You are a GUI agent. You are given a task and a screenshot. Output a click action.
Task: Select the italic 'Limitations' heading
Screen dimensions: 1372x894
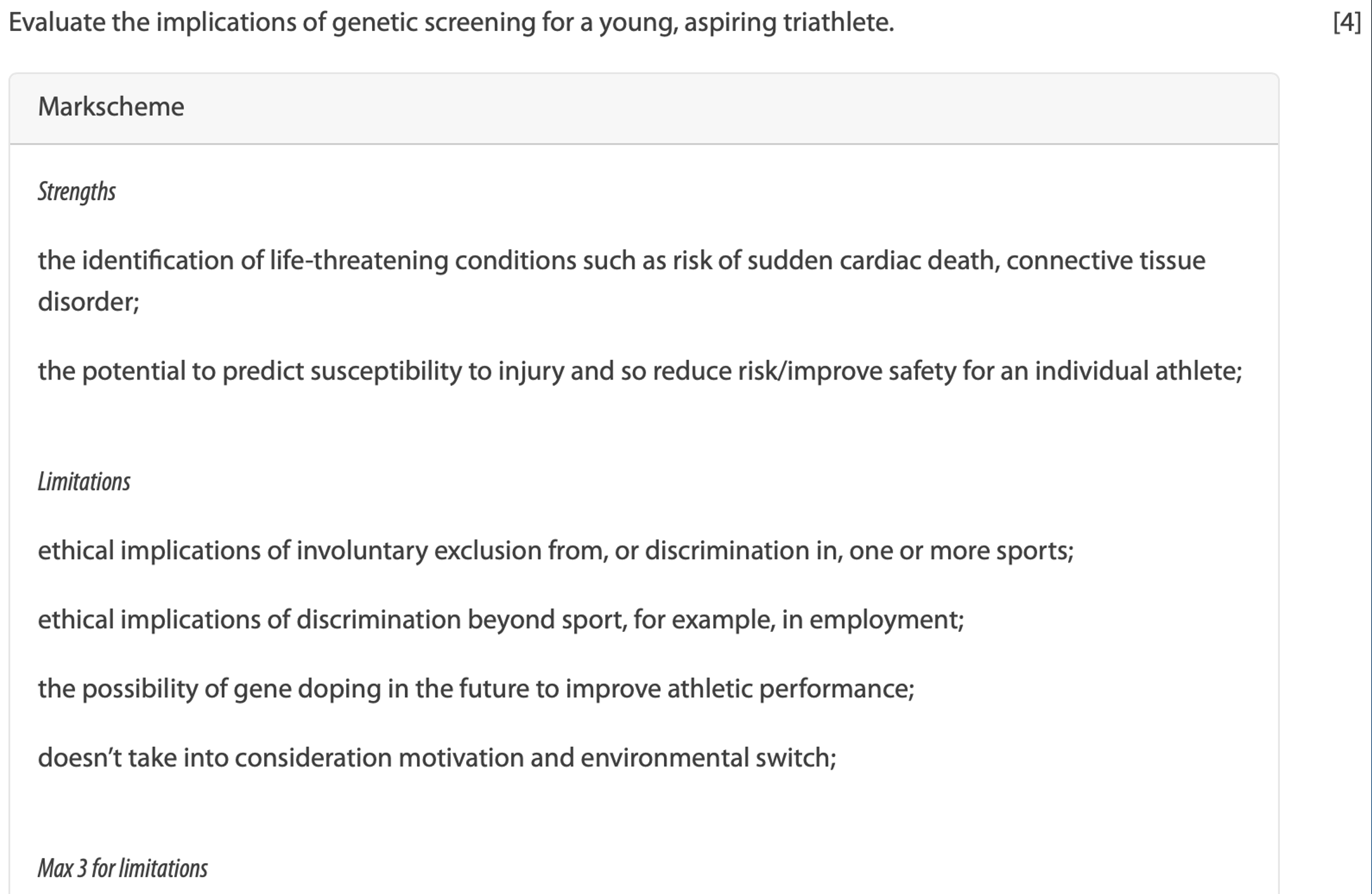click(84, 482)
